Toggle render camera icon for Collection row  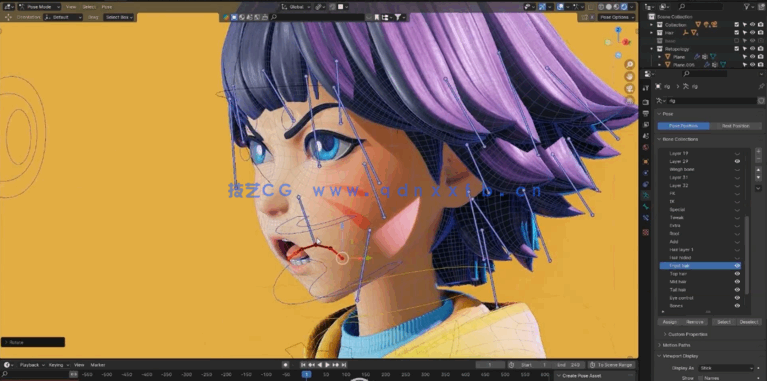click(761, 24)
